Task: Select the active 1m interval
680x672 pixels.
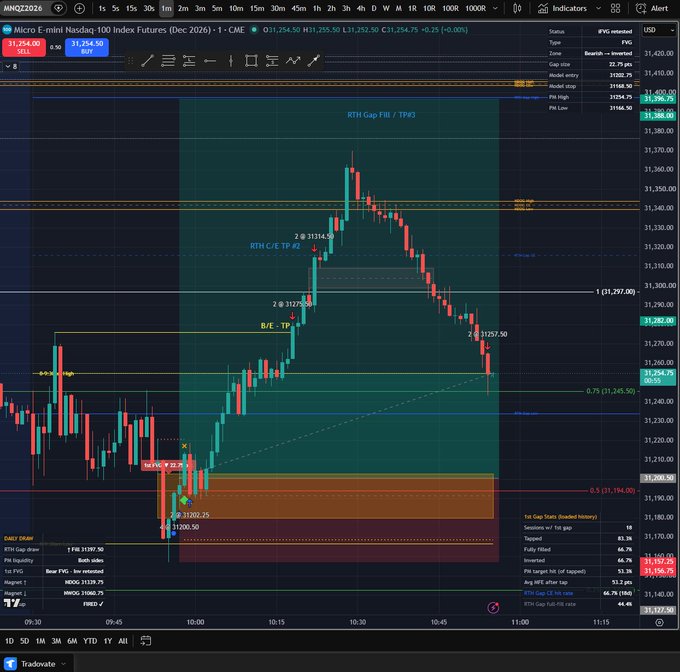Action: [x=166, y=8]
